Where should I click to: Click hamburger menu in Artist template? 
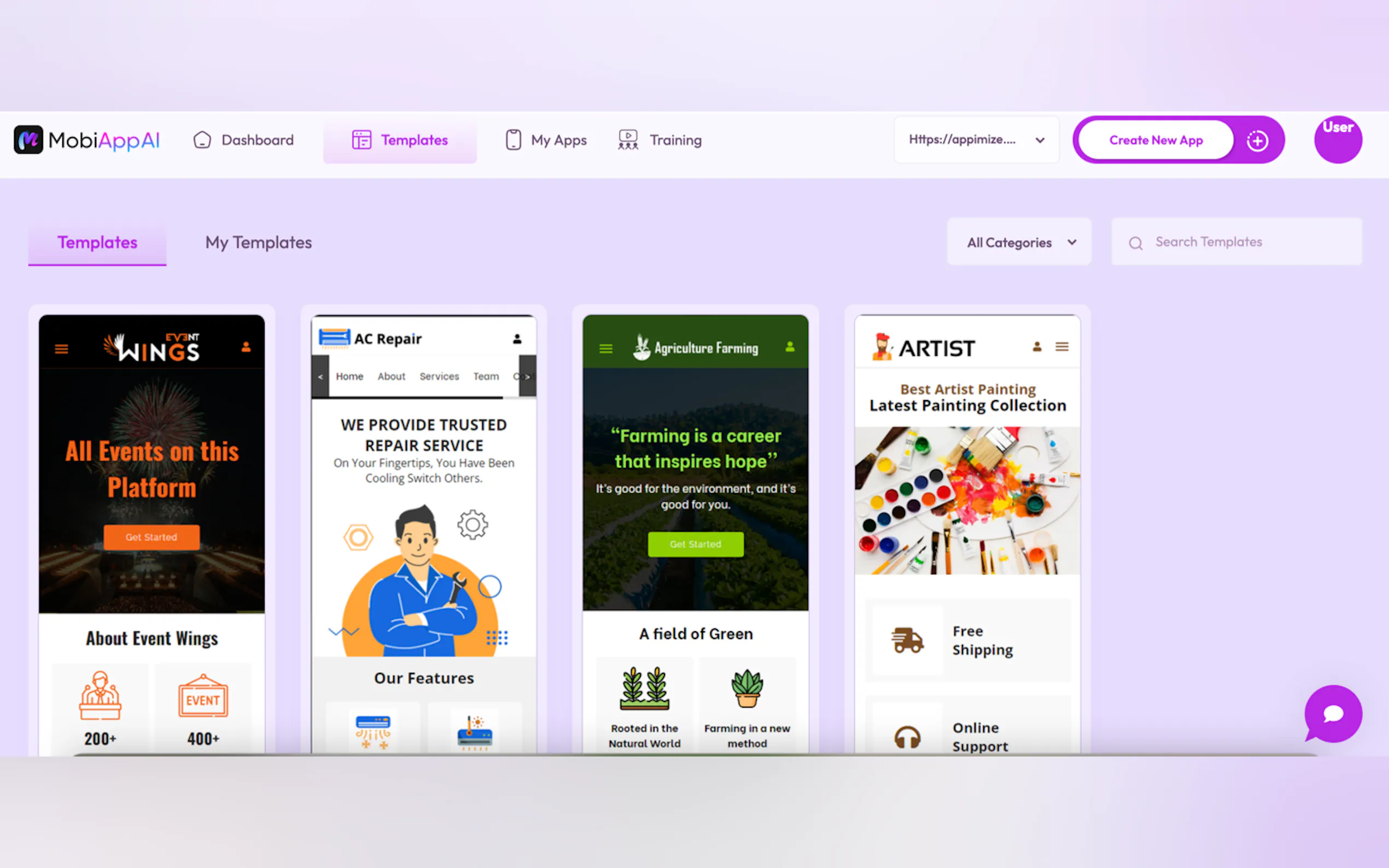point(1061,347)
